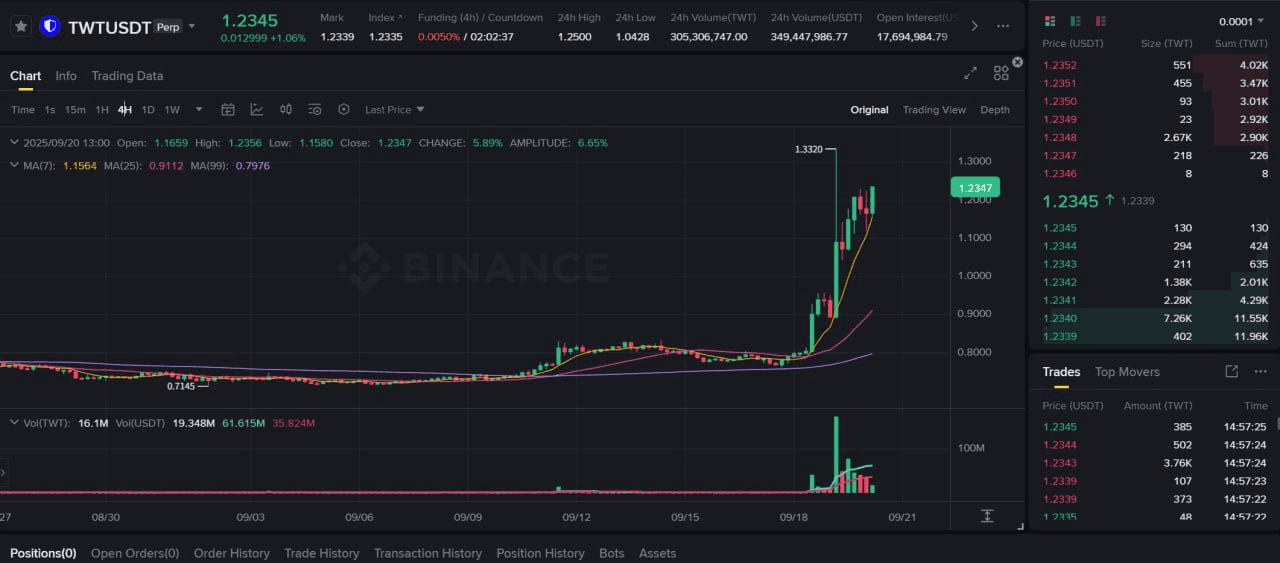Select the 1W chart interval
This screenshot has height=563, width=1280.
pos(172,110)
